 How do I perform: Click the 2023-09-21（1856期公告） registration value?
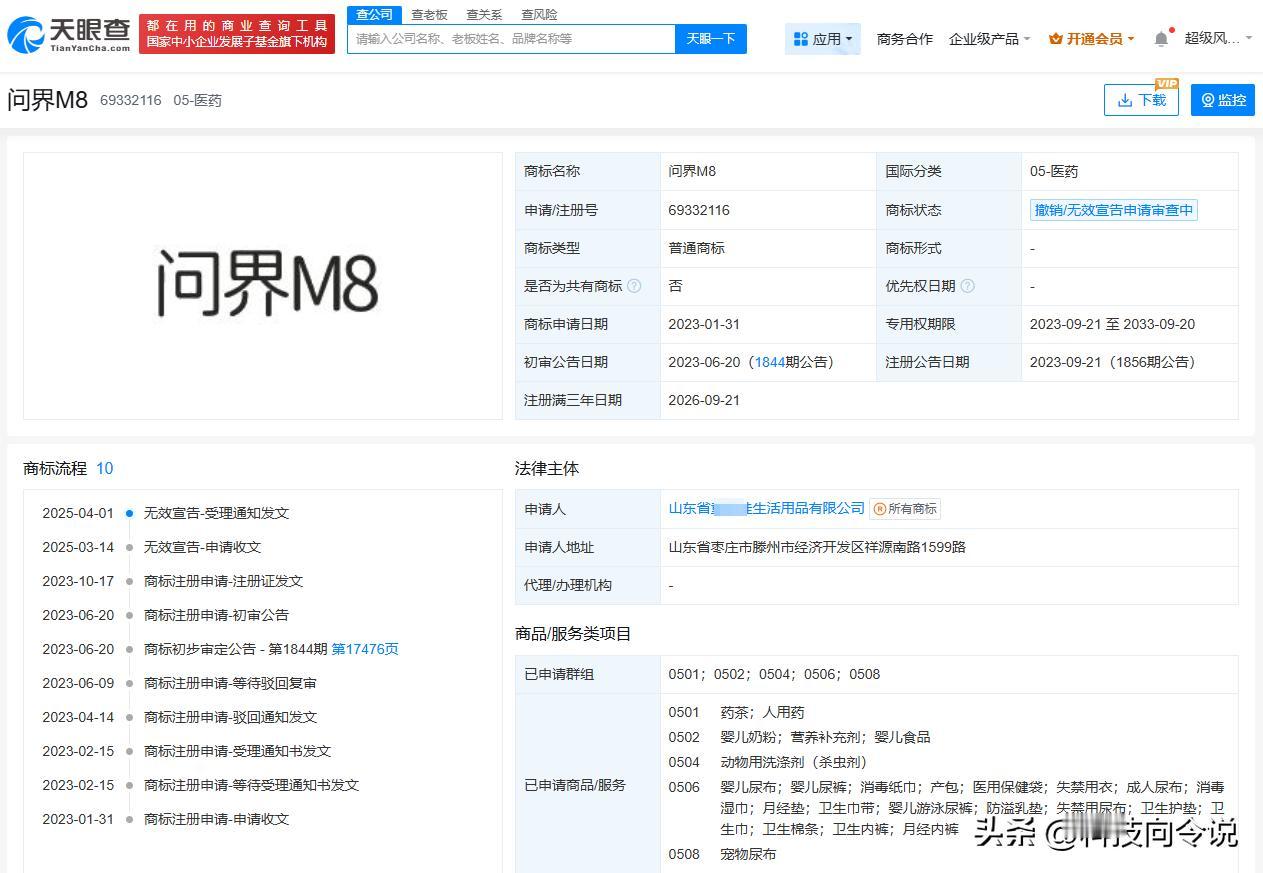[1112, 362]
